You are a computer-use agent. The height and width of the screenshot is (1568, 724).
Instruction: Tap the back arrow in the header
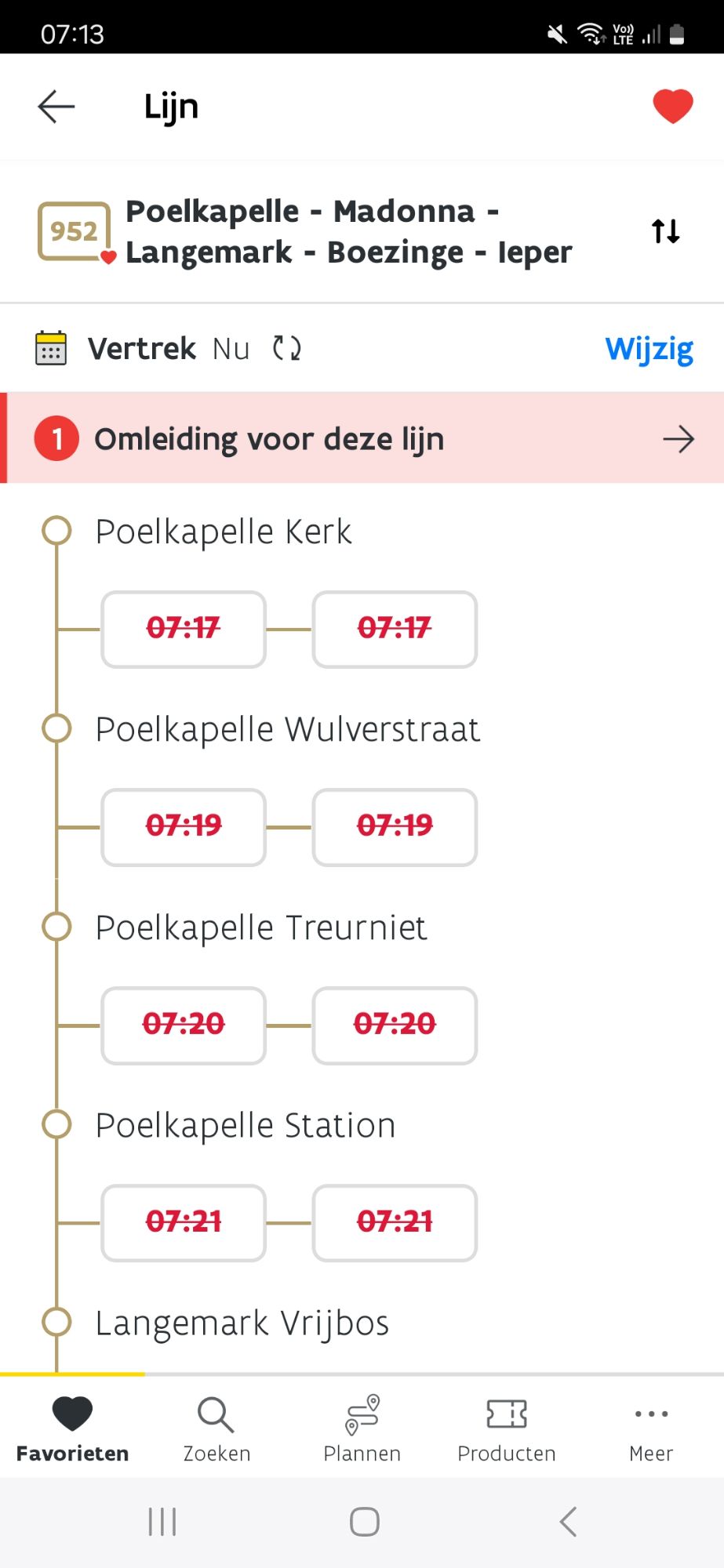[56, 107]
